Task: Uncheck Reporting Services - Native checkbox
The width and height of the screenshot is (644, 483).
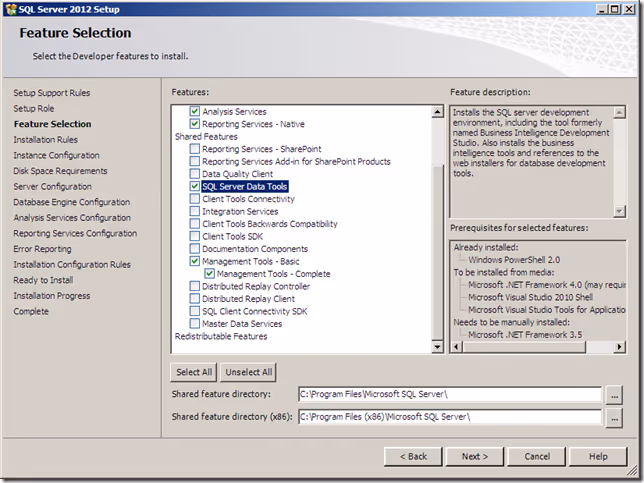Action: (x=195, y=124)
